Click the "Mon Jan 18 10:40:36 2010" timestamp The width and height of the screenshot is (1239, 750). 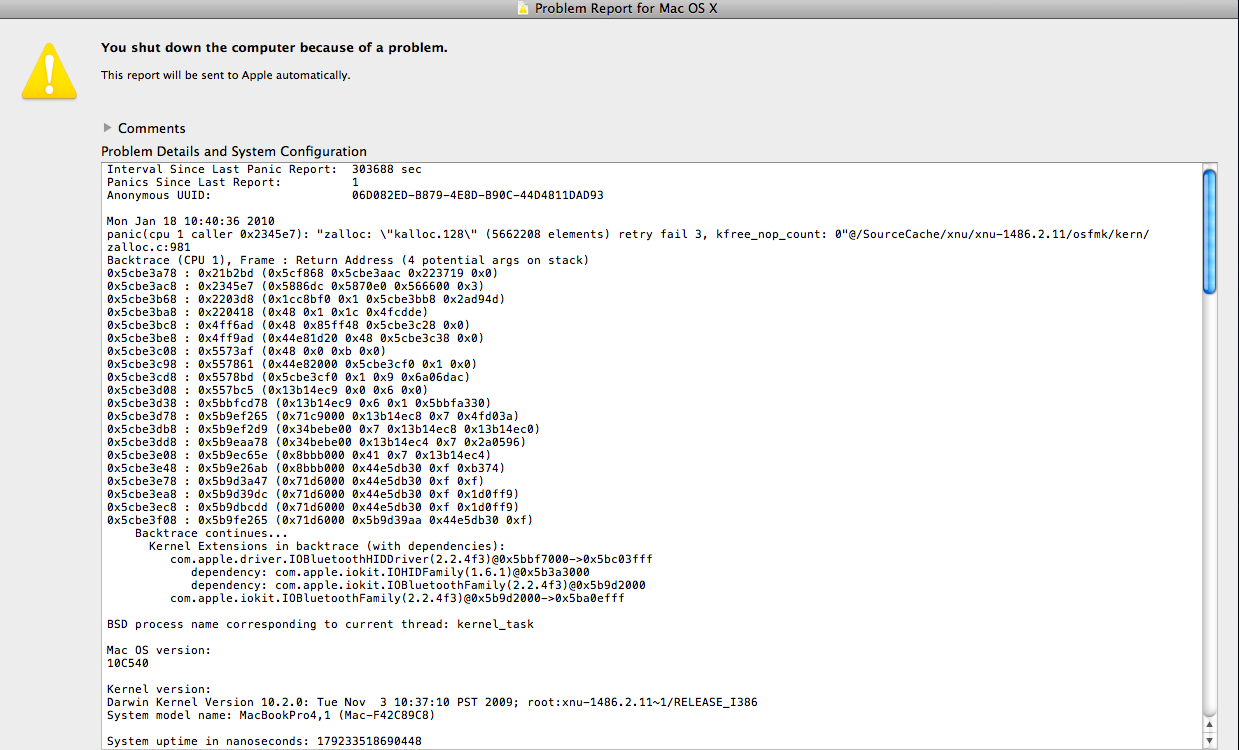tap(190, 222)
